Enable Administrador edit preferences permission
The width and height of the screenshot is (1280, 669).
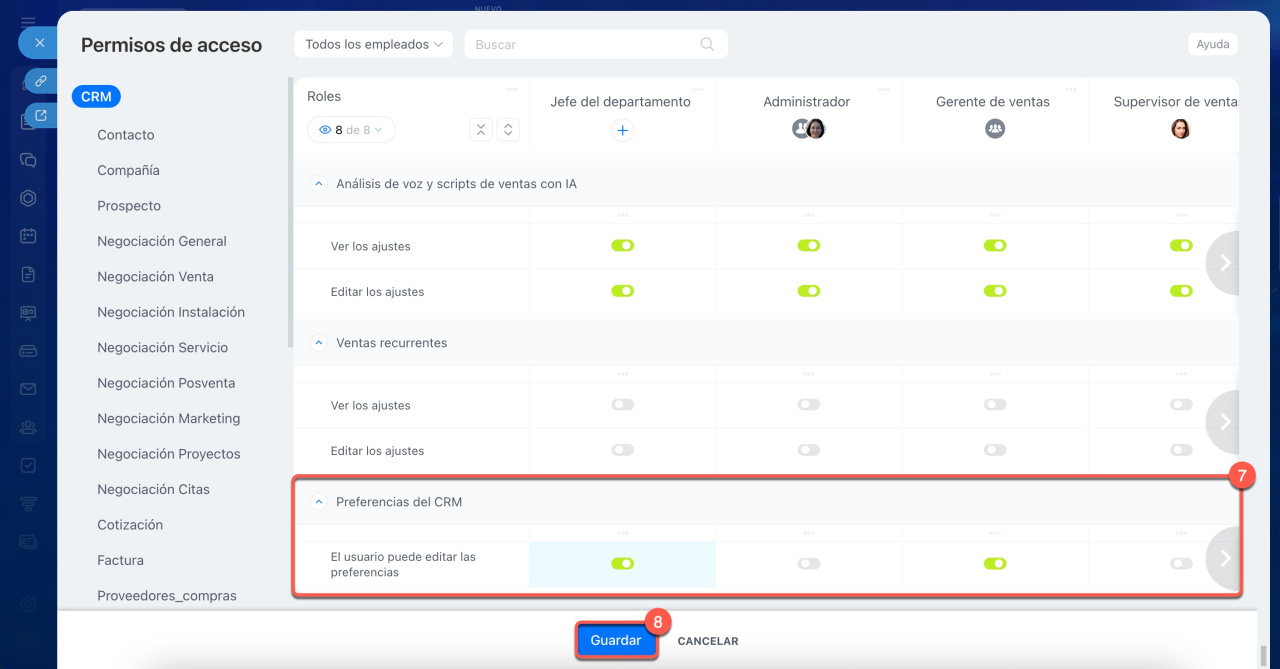click(x=808, y=564)
